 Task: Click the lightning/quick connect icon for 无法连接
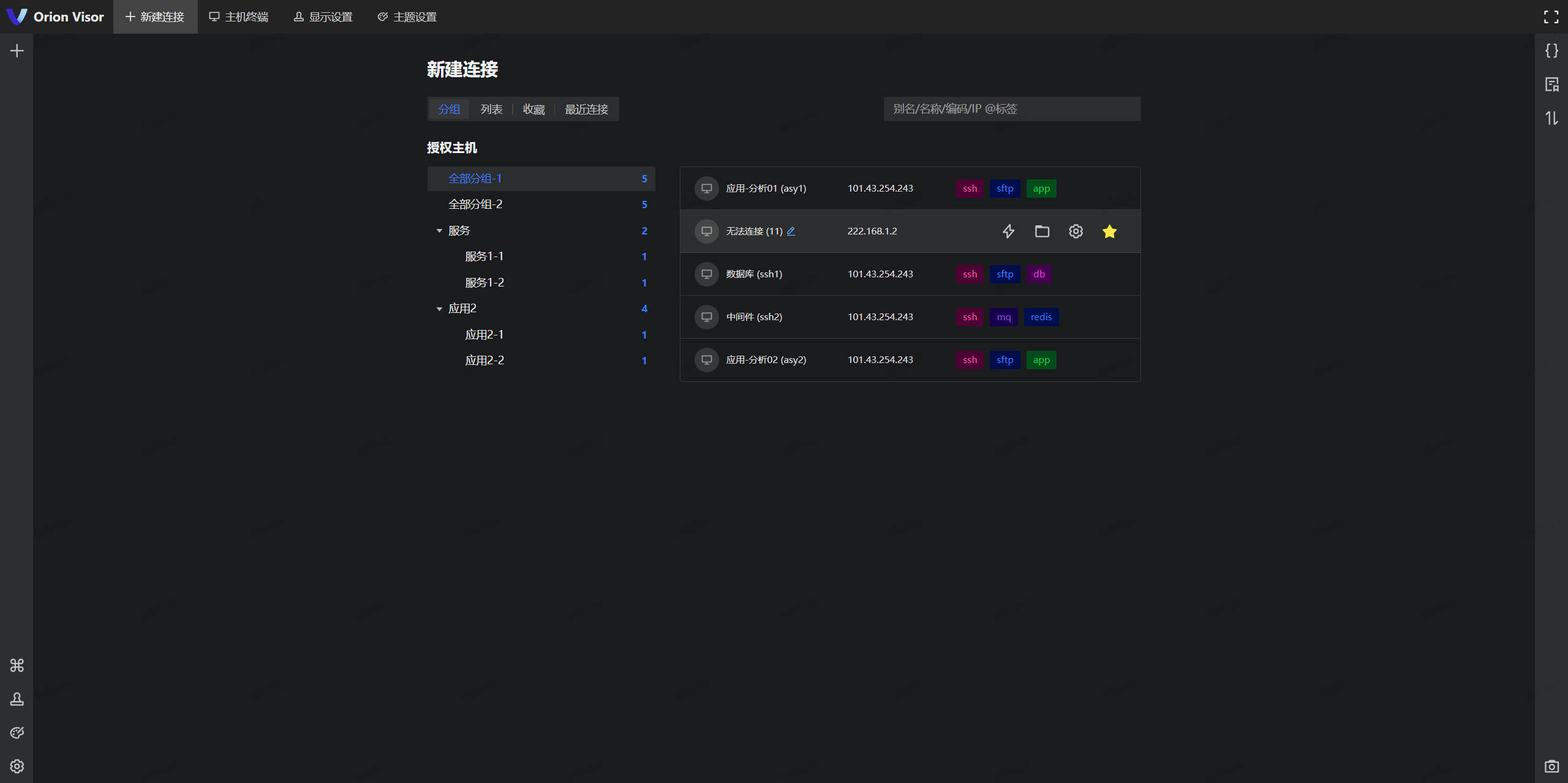(x=1009, y=231)
